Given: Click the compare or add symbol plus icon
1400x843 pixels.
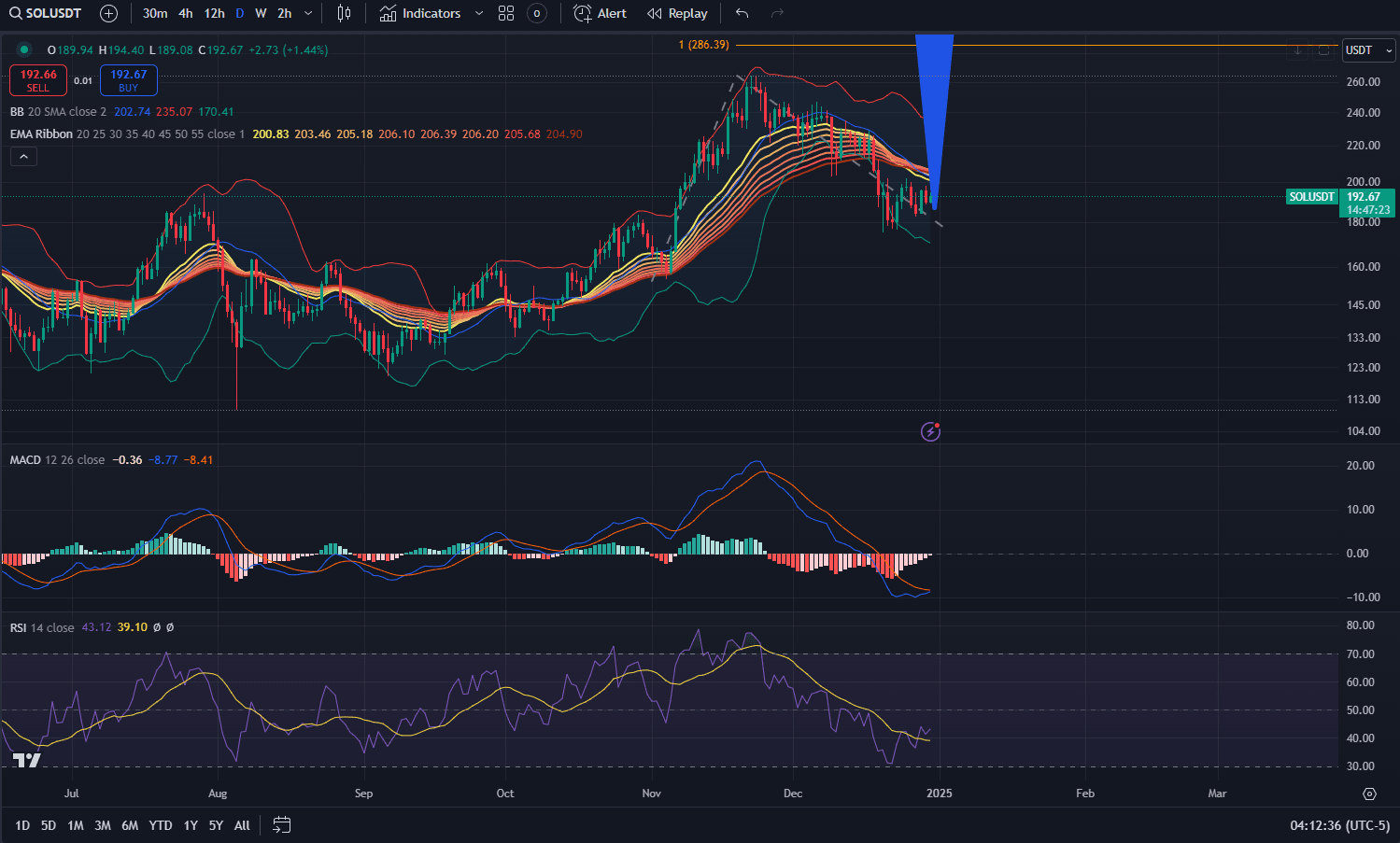Looking at the screenshot, I should coord(109,13).
